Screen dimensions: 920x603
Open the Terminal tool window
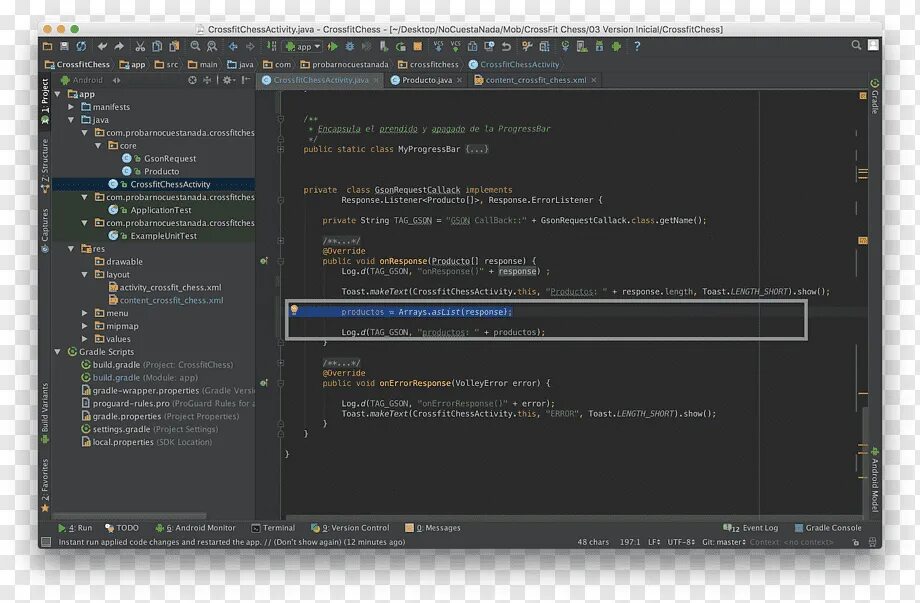273,528
